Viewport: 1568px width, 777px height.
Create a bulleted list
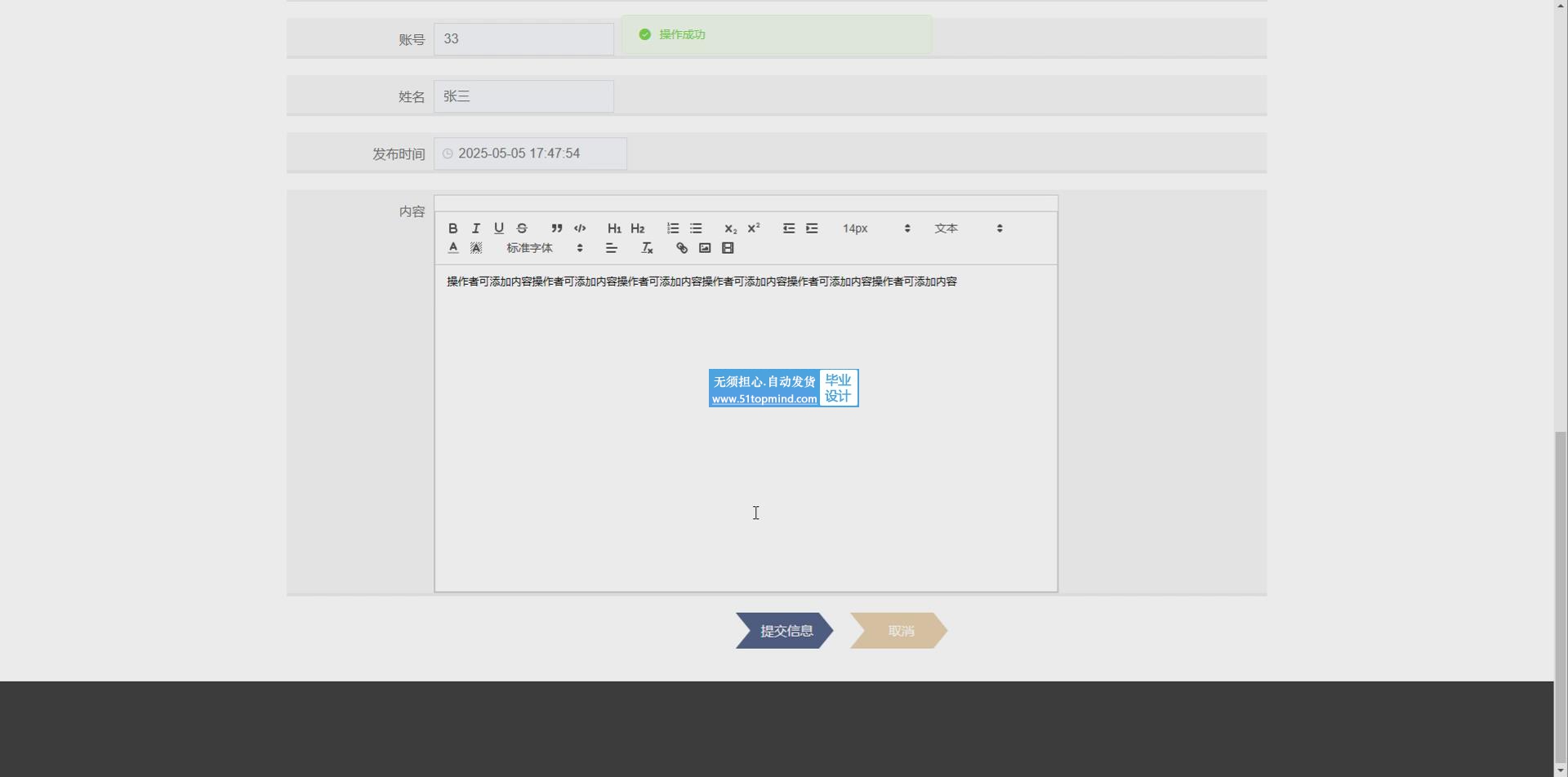pyautogui.click(x=696, y=229)
